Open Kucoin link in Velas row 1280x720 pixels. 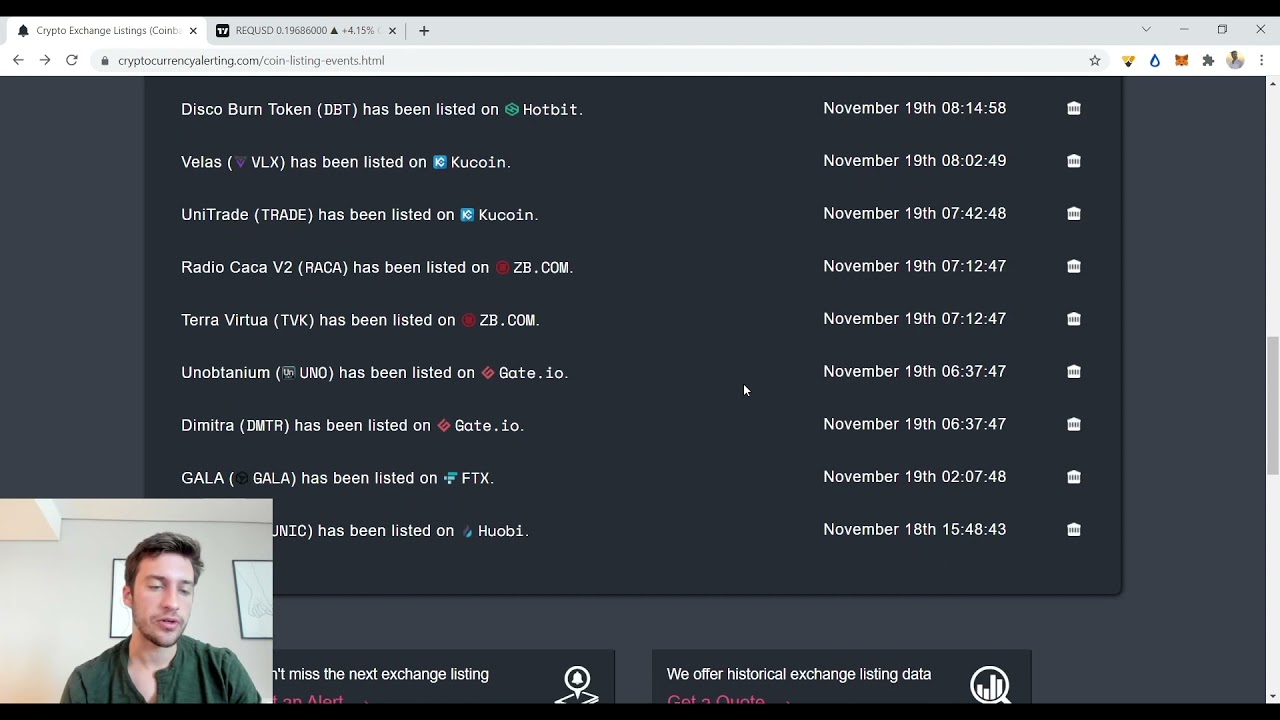pos(479,162)
